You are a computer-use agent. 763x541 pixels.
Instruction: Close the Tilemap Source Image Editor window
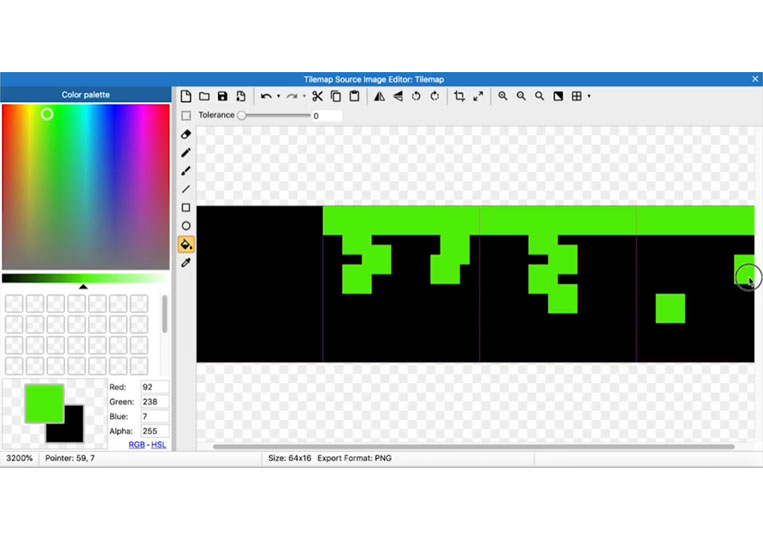(x=755, y=79)
